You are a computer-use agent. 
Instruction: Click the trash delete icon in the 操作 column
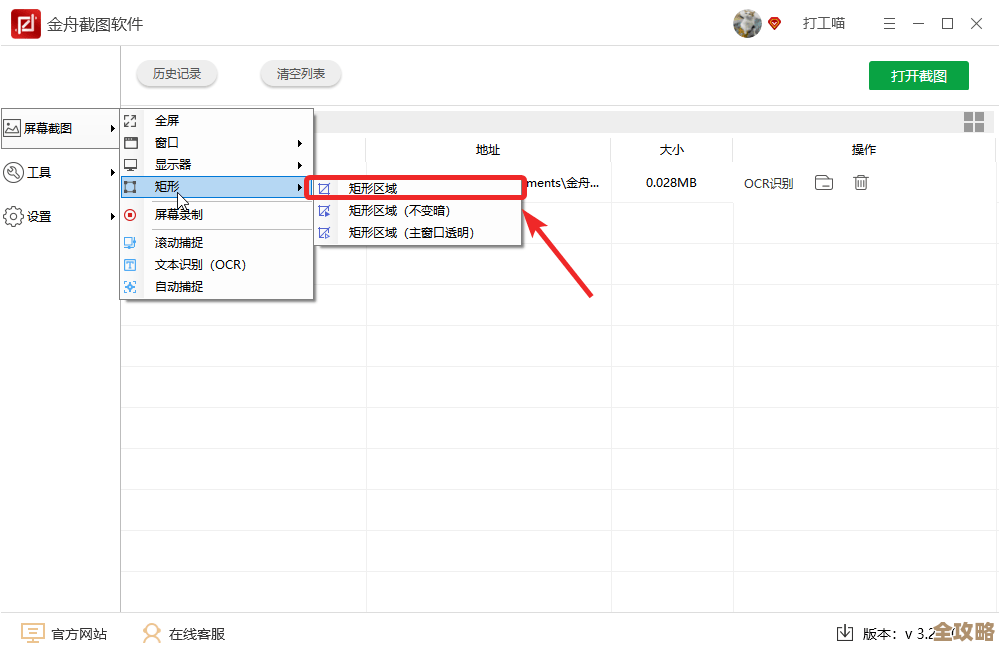click(x=860, y=182)
